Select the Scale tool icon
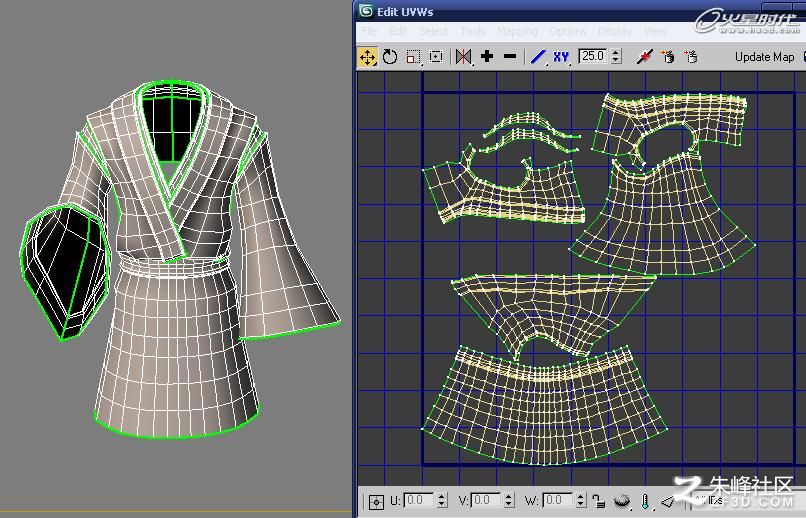This screenshot has width=806, height=518. (413, 57)
